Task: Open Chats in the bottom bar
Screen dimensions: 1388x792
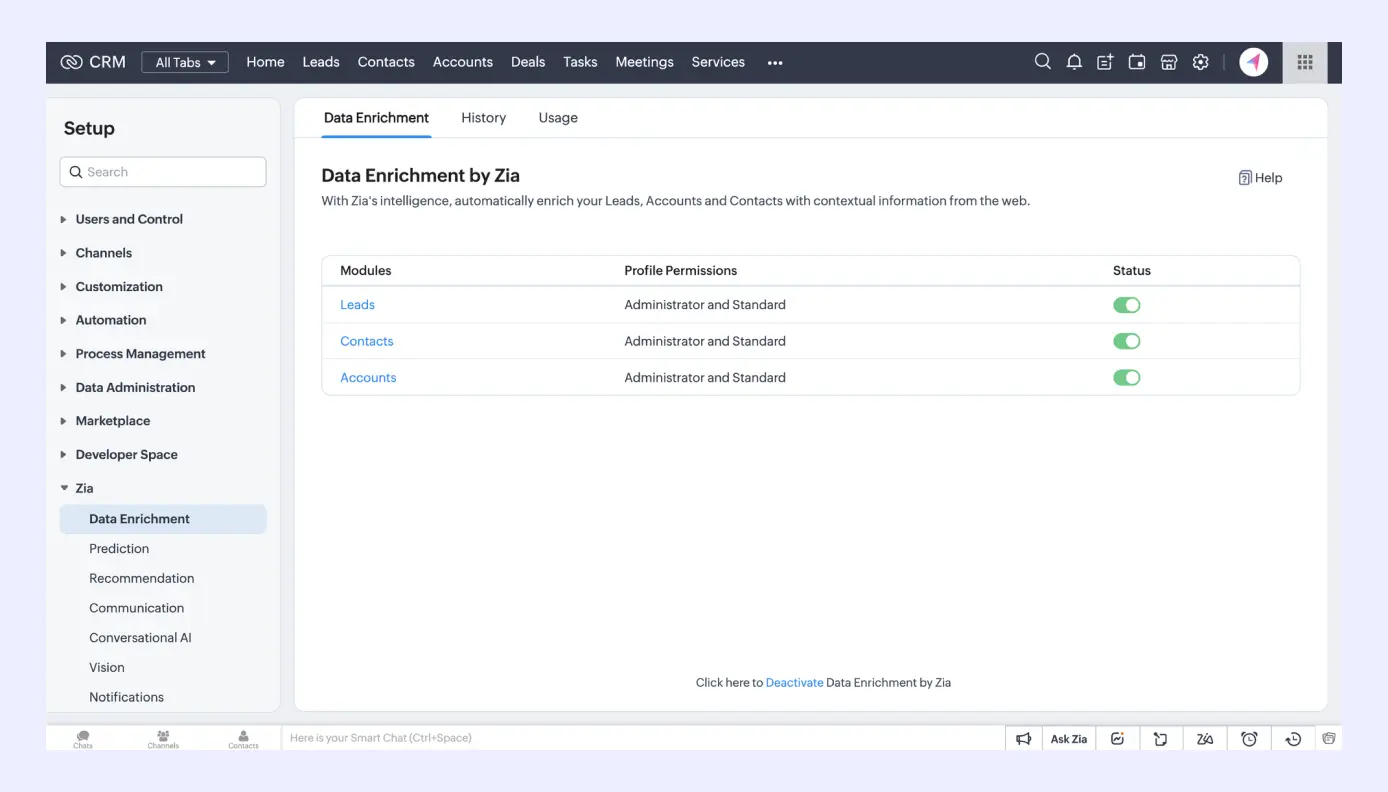Action: click(83, 739)
